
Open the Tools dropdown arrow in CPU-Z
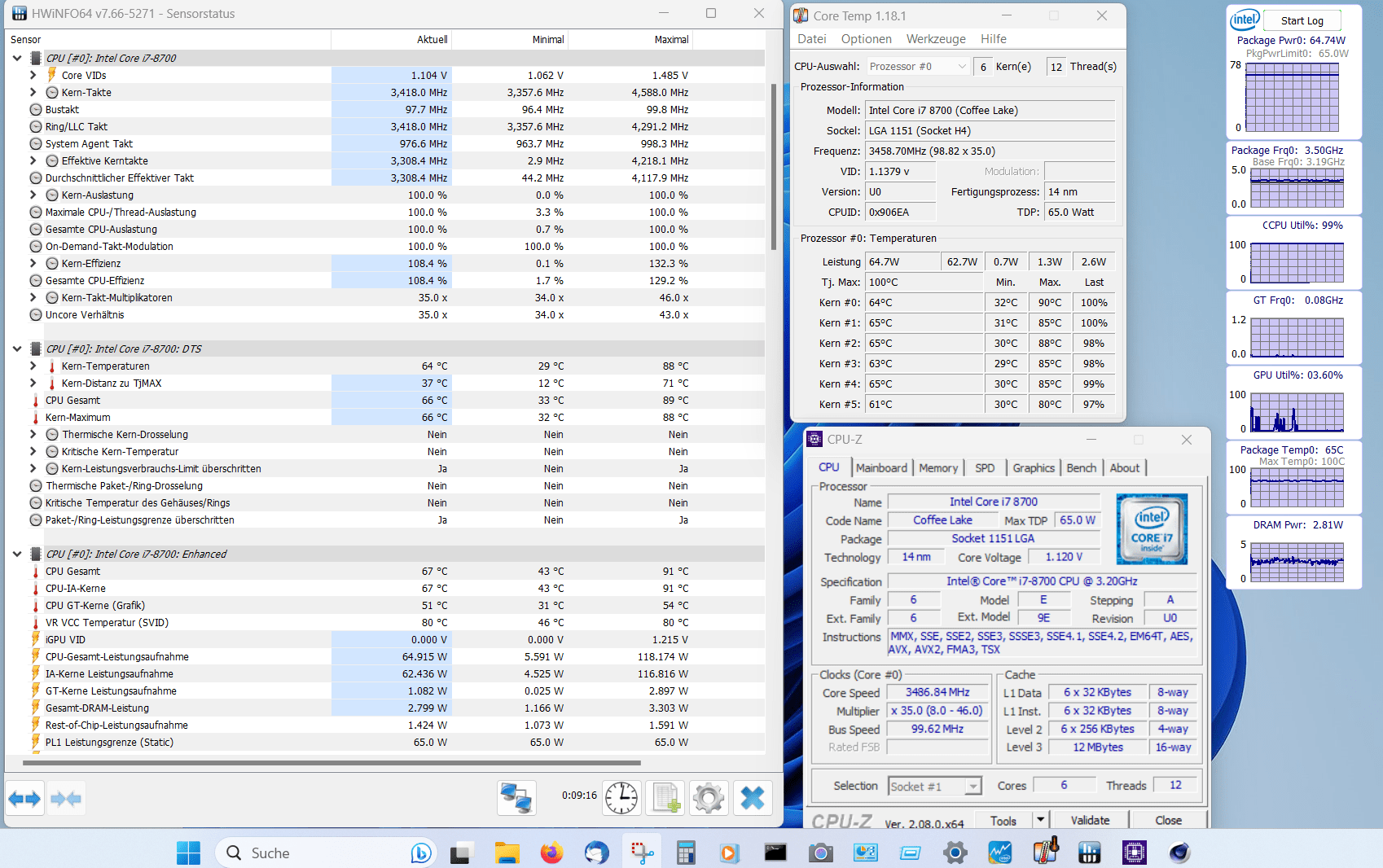point(1040,820)
